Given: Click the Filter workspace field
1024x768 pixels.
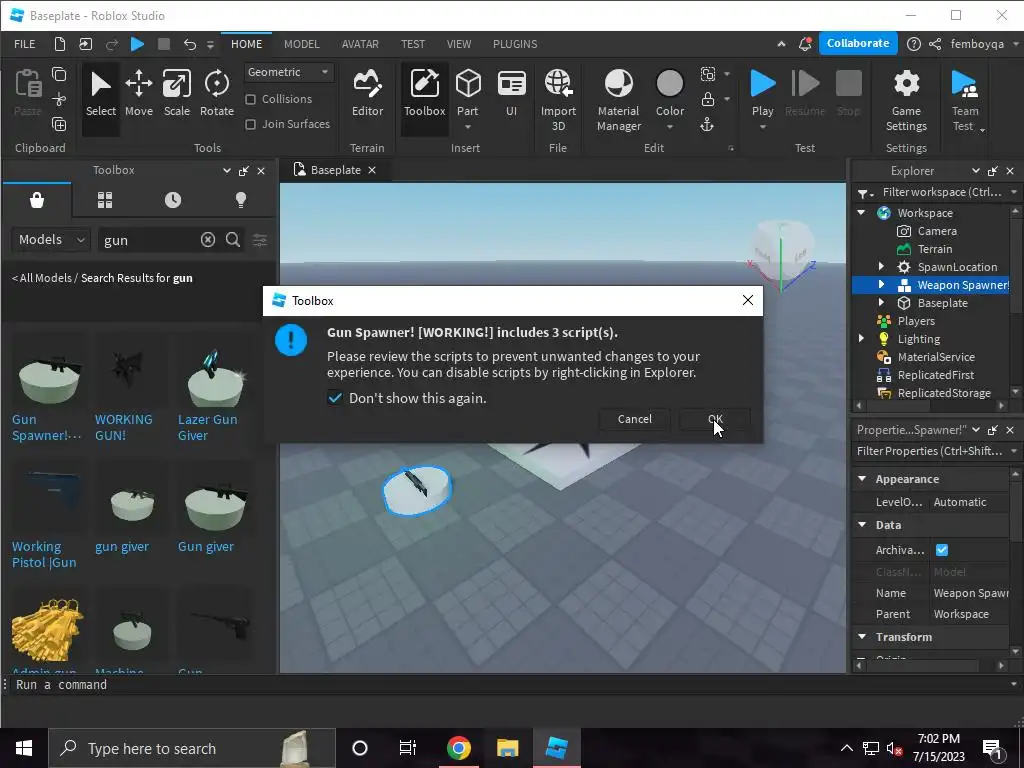Looking at the screenshot, I should (941, 192).
